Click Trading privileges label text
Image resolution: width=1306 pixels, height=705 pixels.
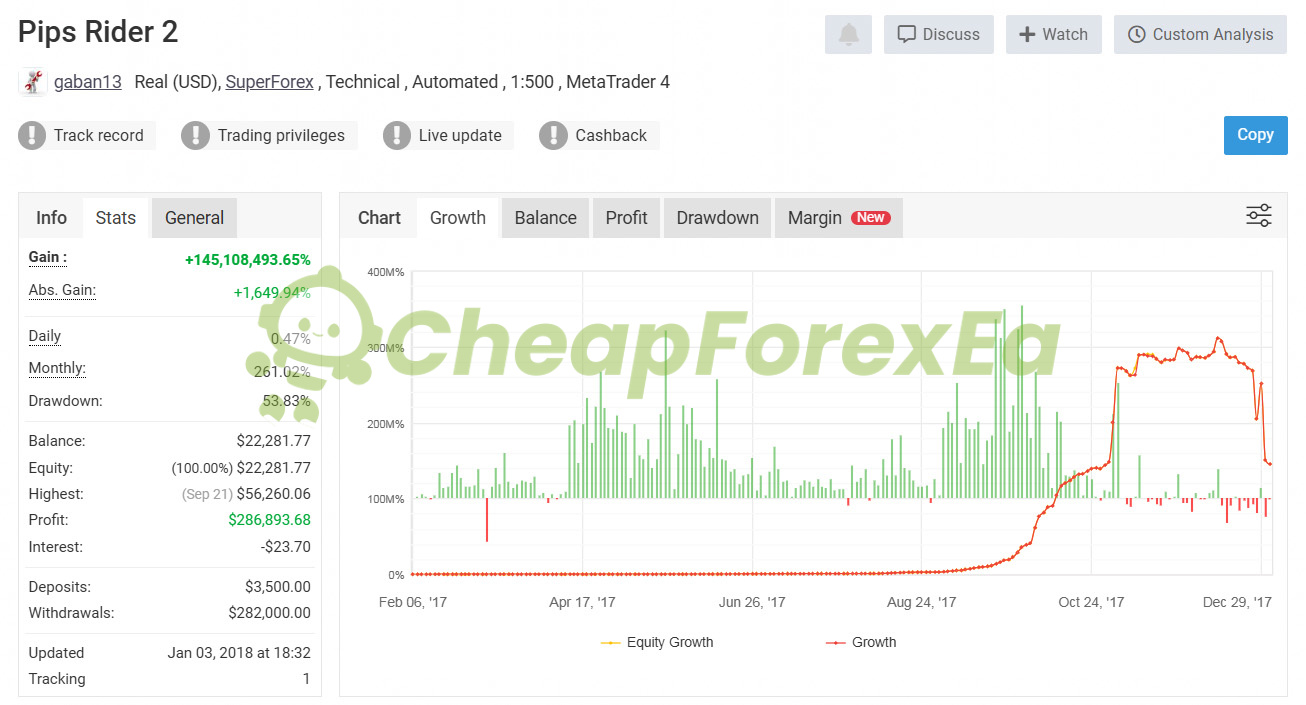coord(281,135)
